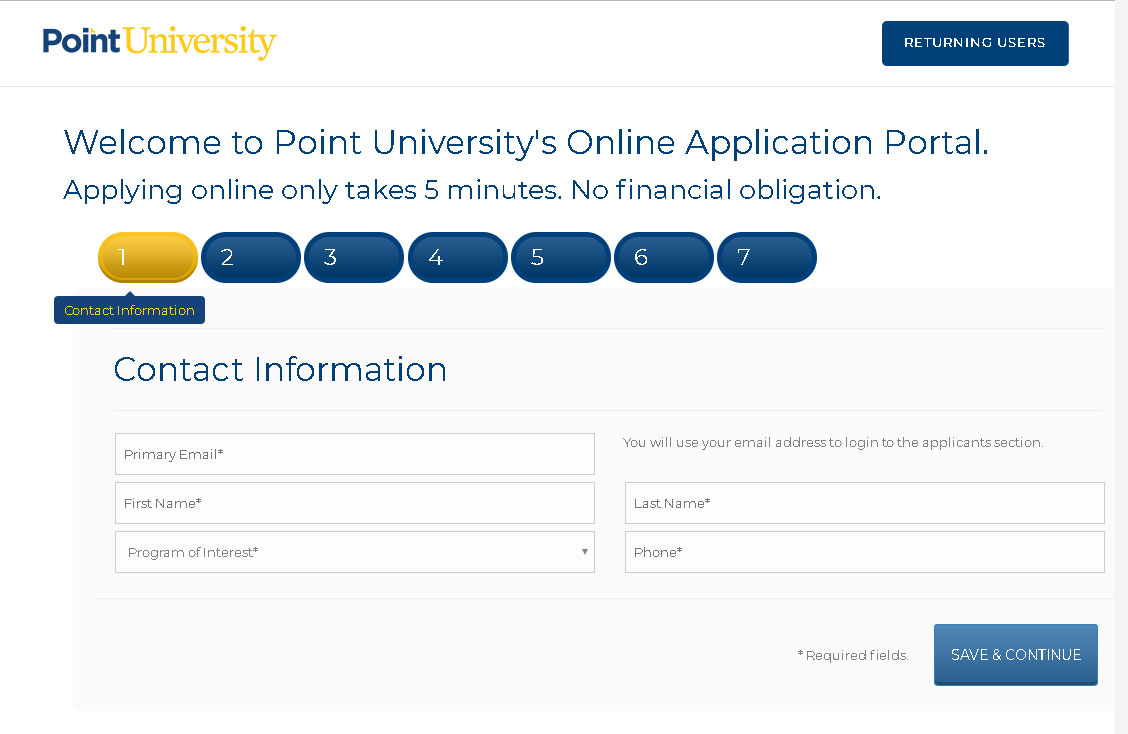Go to step 3 in the progress bar

(x=354, y=257)
